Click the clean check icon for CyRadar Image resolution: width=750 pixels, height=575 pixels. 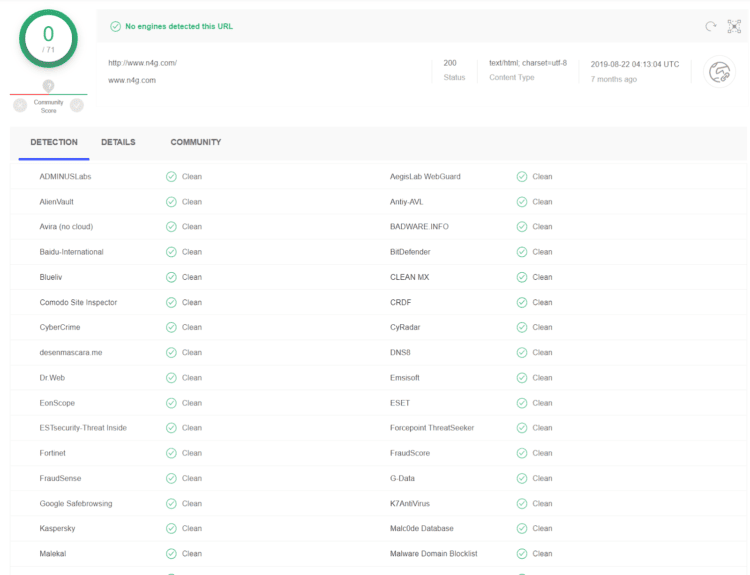point(522,327)
